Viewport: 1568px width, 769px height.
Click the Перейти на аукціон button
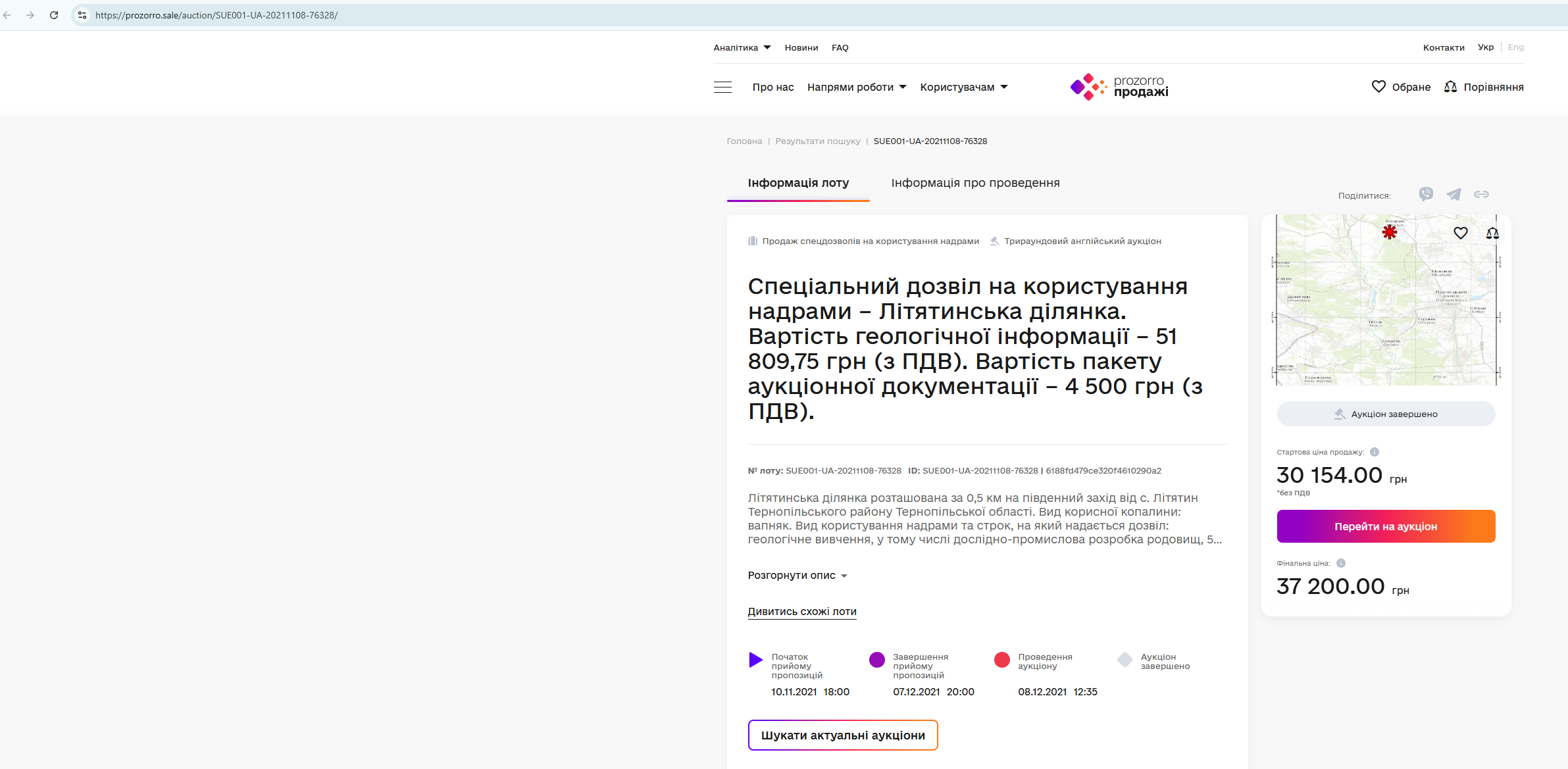pos(1386,526)
